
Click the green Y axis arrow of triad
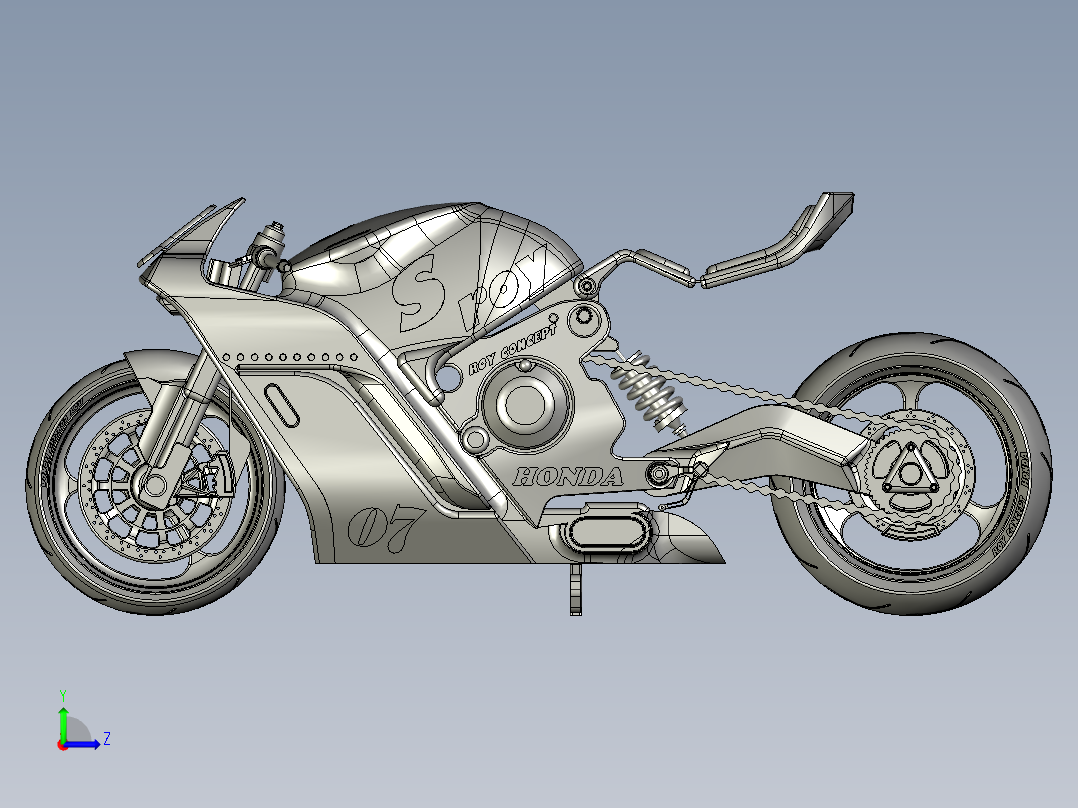tap(63, 723)
